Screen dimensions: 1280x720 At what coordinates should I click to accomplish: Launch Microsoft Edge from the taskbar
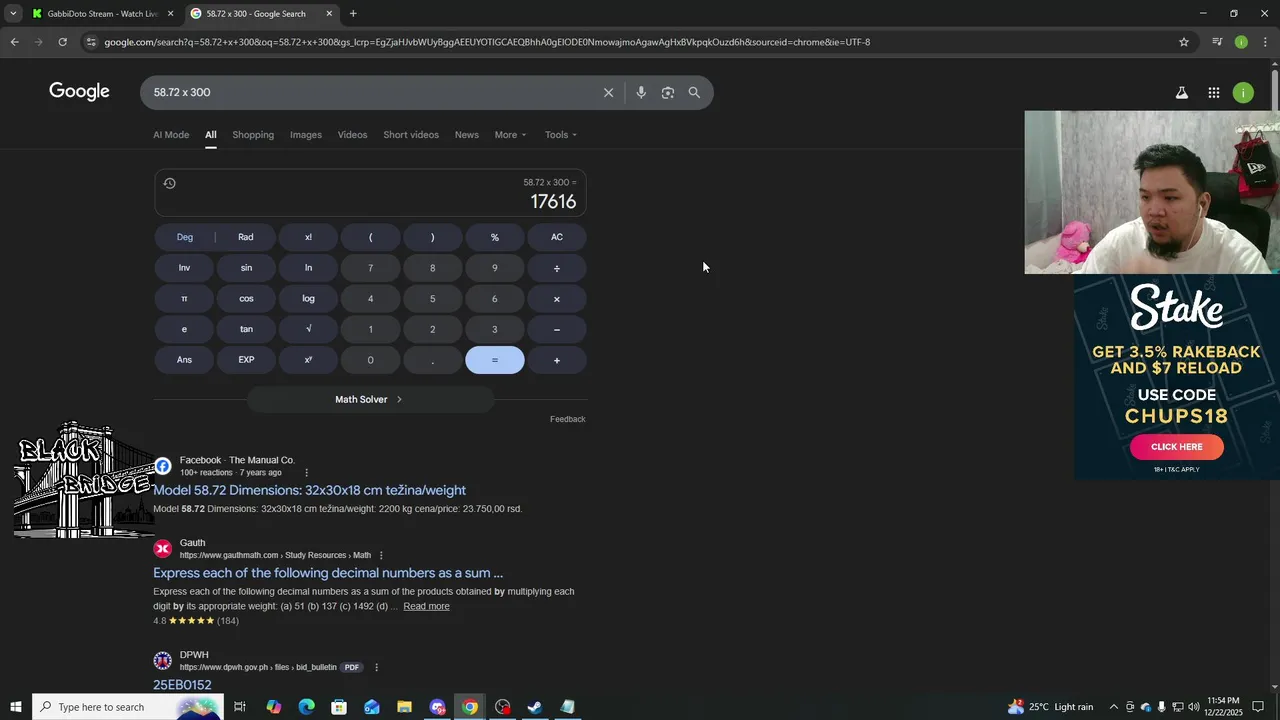coord(306,707)
